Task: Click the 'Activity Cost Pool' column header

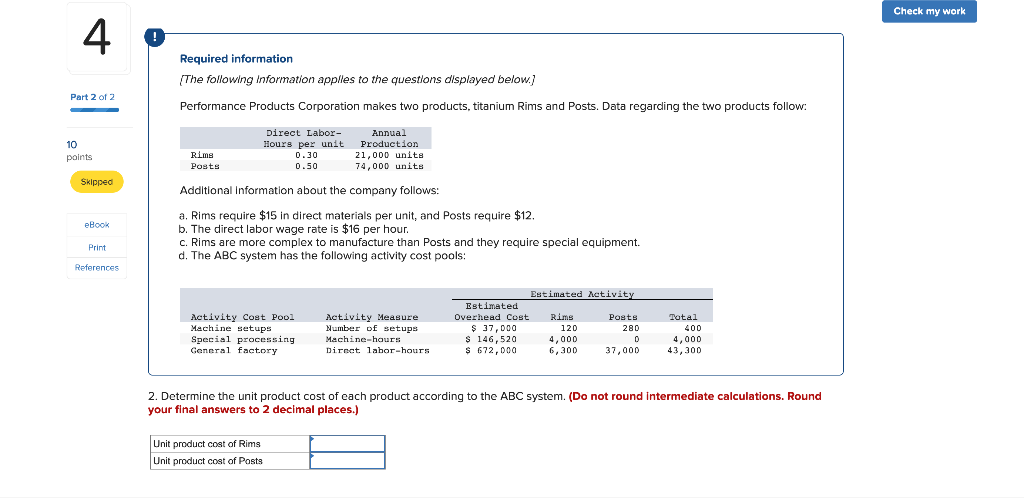Action: 242,317
